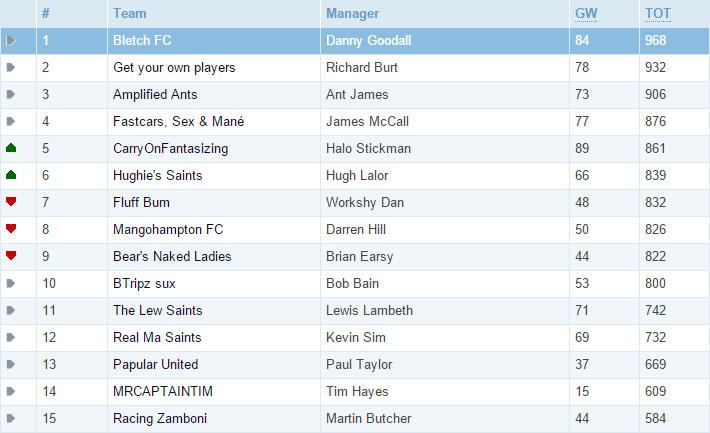
Task: Click red down arrow beside Bear's Naked Ladies
Action: point(11,256)
